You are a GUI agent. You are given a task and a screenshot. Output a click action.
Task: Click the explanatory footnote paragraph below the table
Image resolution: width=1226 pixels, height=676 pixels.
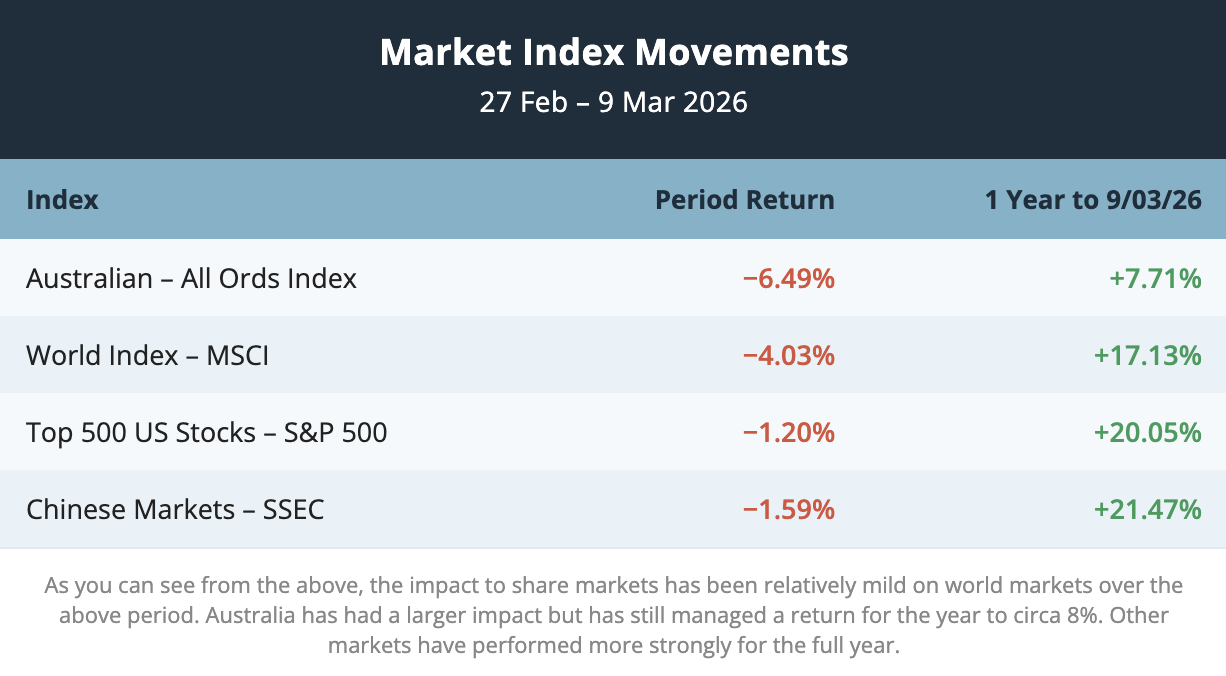(613, 615)
